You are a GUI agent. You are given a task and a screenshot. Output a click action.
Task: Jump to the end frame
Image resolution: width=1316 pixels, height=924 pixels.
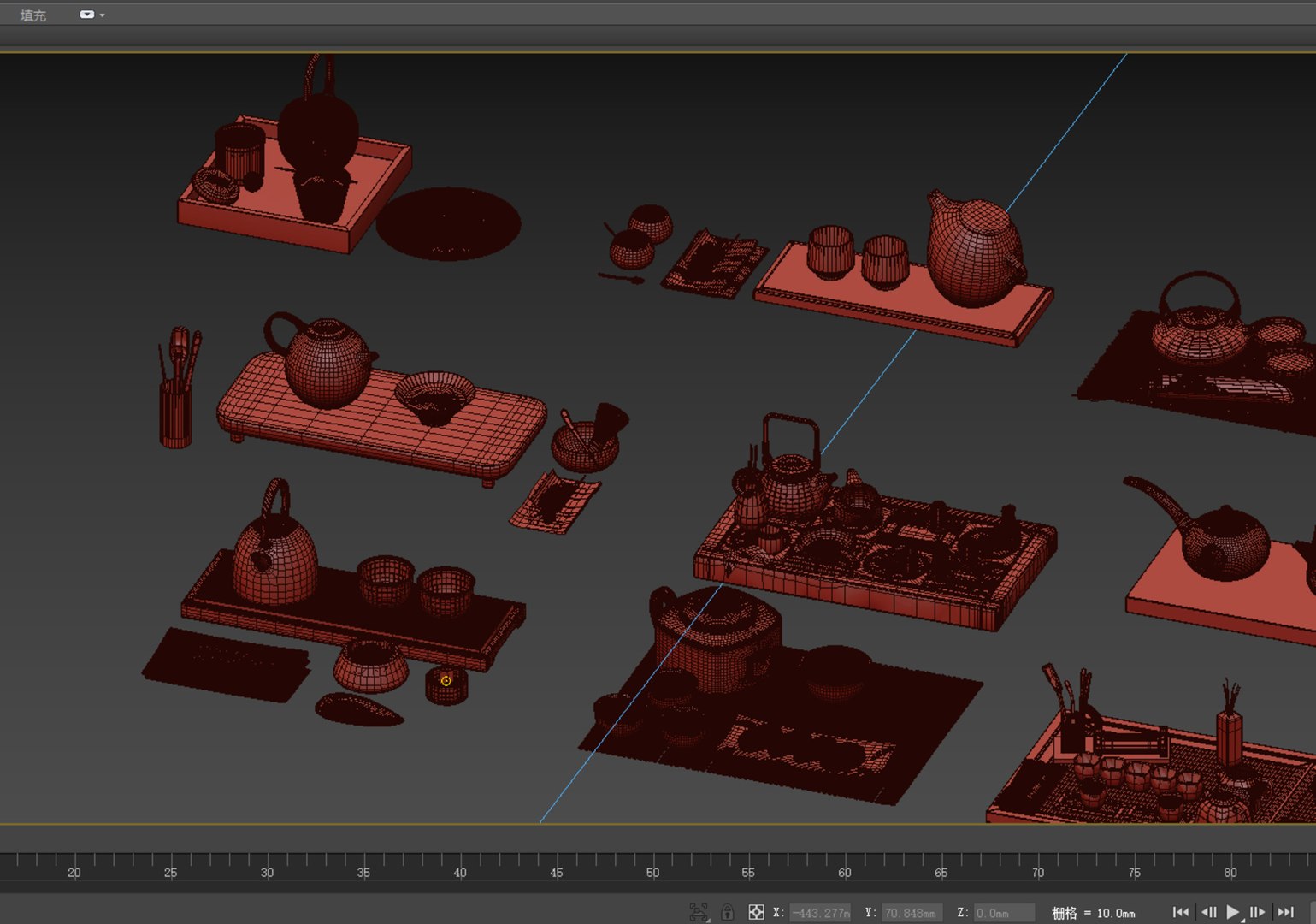[x=1286, y=913]
